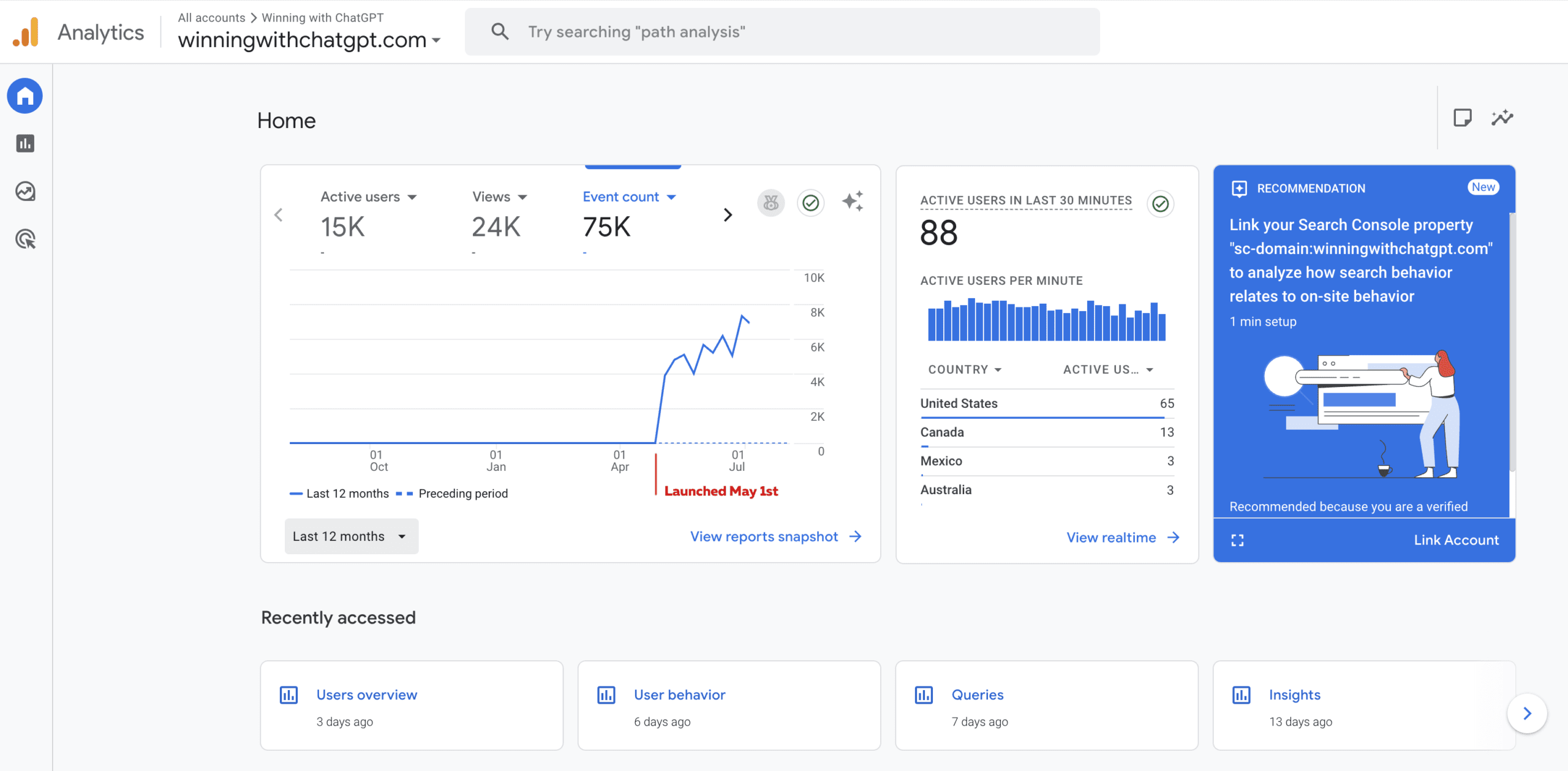This screenshot has height=771, width=1568.
Task: Open the Insights sparkline icon at top right
Action: tap(1502, 118)
